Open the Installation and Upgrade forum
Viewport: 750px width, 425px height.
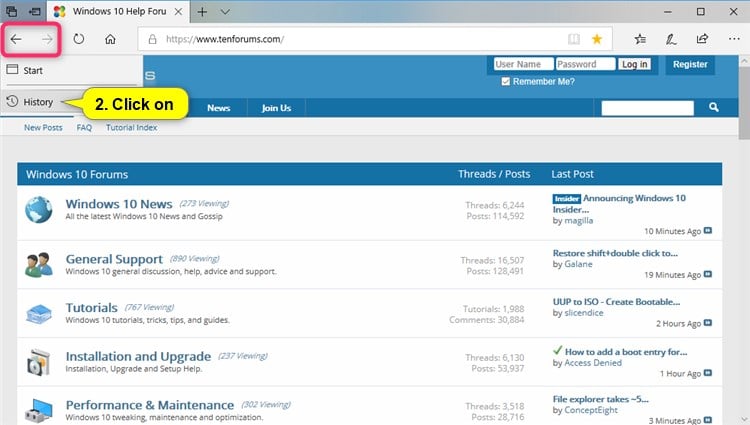138,356
